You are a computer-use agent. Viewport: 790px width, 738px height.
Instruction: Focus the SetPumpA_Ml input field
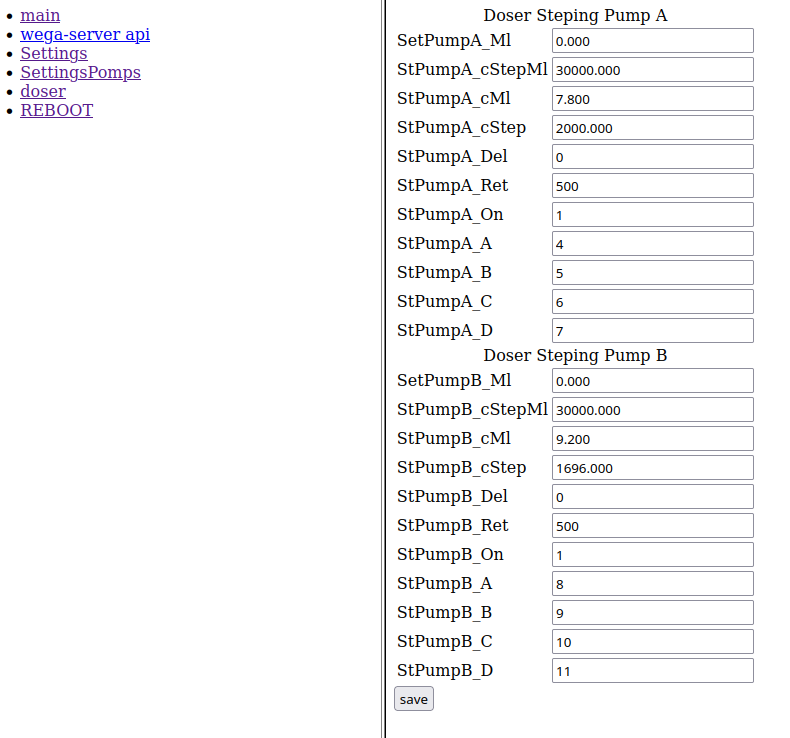click(652, 41)
